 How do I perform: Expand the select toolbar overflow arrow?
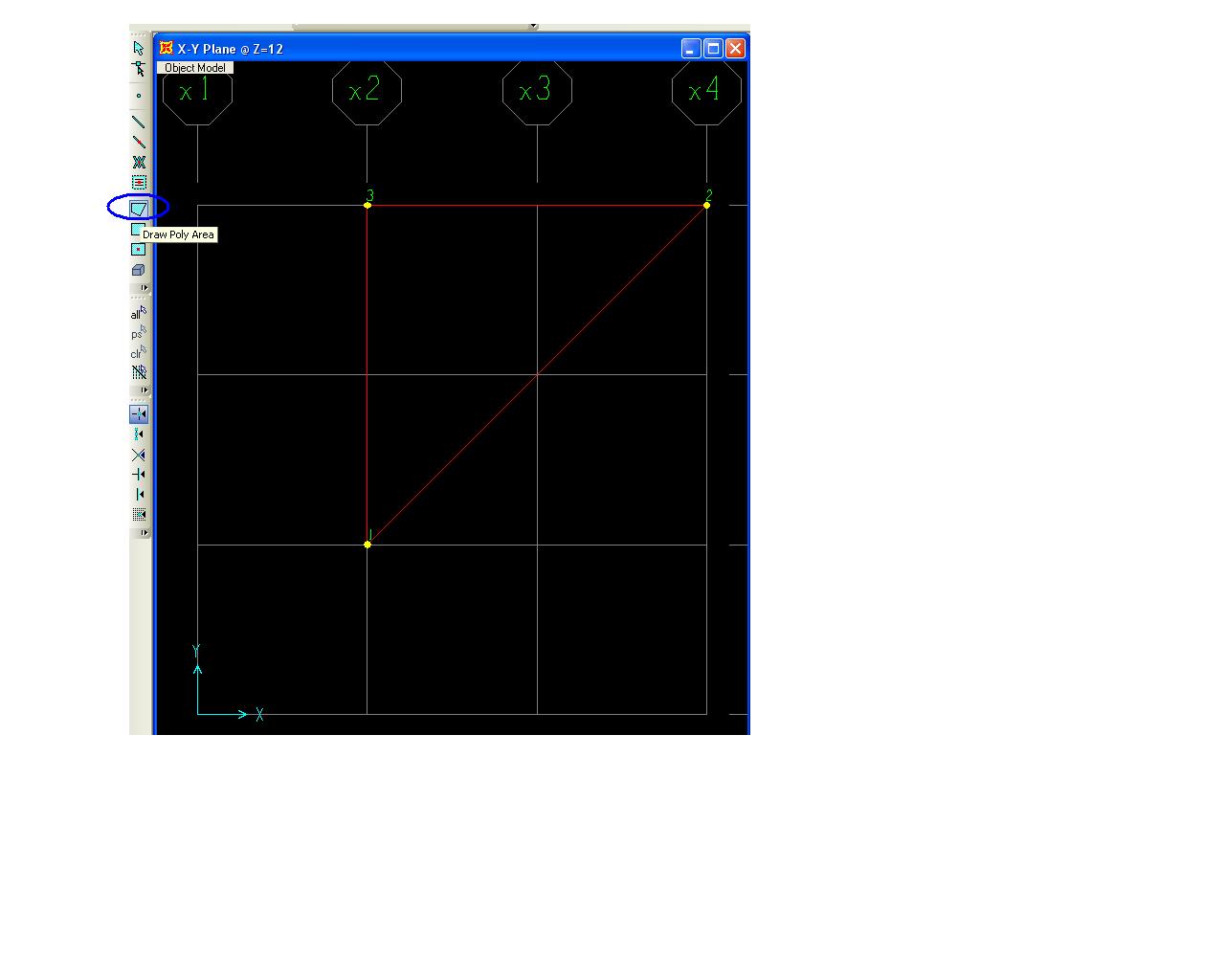click(x=145, y=390)
